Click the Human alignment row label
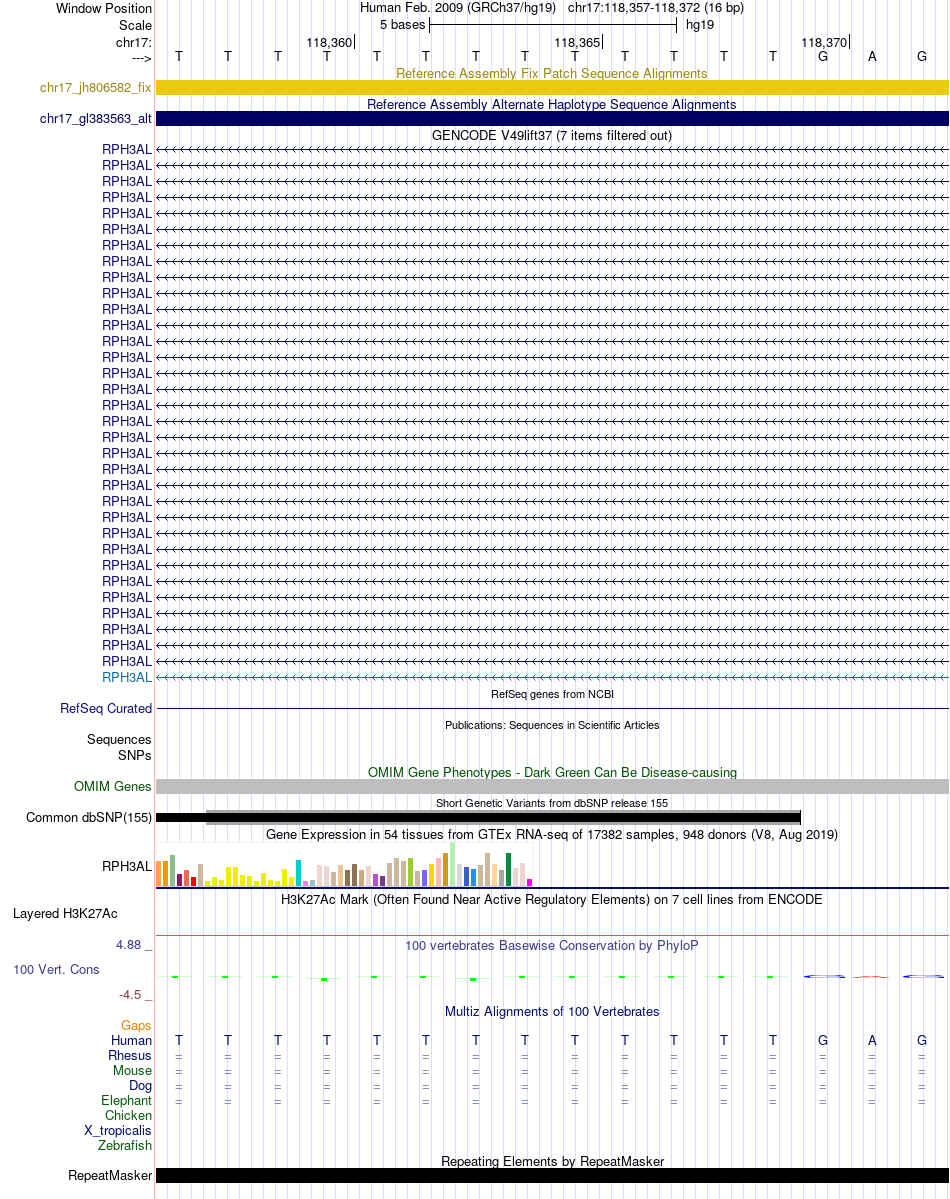The width and height of the screenshot is (950, 1199). coord(132,1041)
